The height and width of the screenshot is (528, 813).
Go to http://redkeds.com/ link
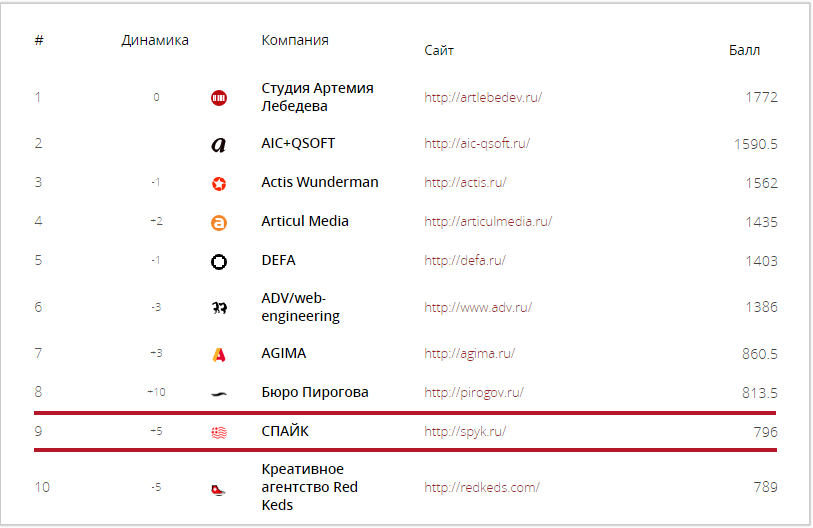(482, 488)
